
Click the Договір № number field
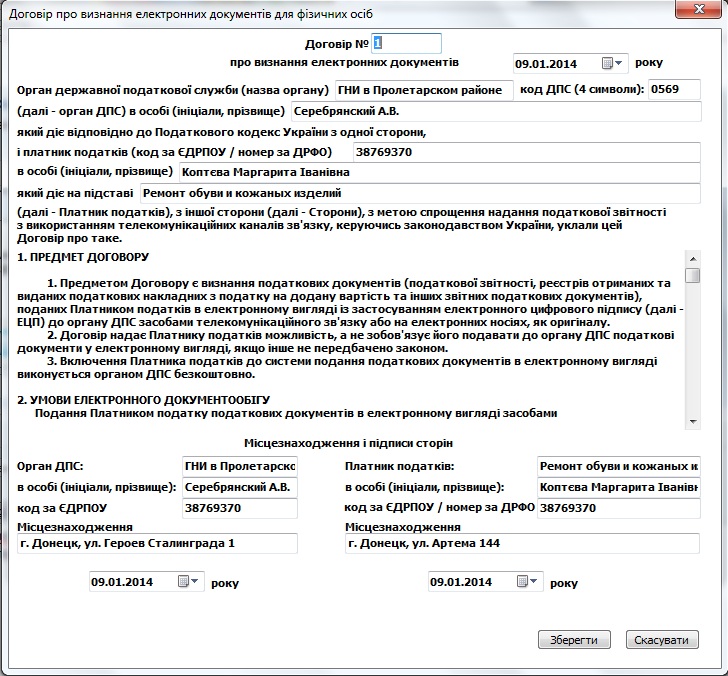tap(406, 43)
